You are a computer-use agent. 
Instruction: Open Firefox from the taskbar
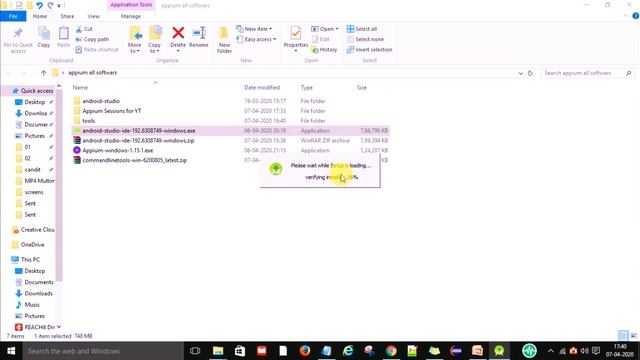[304, 351]
